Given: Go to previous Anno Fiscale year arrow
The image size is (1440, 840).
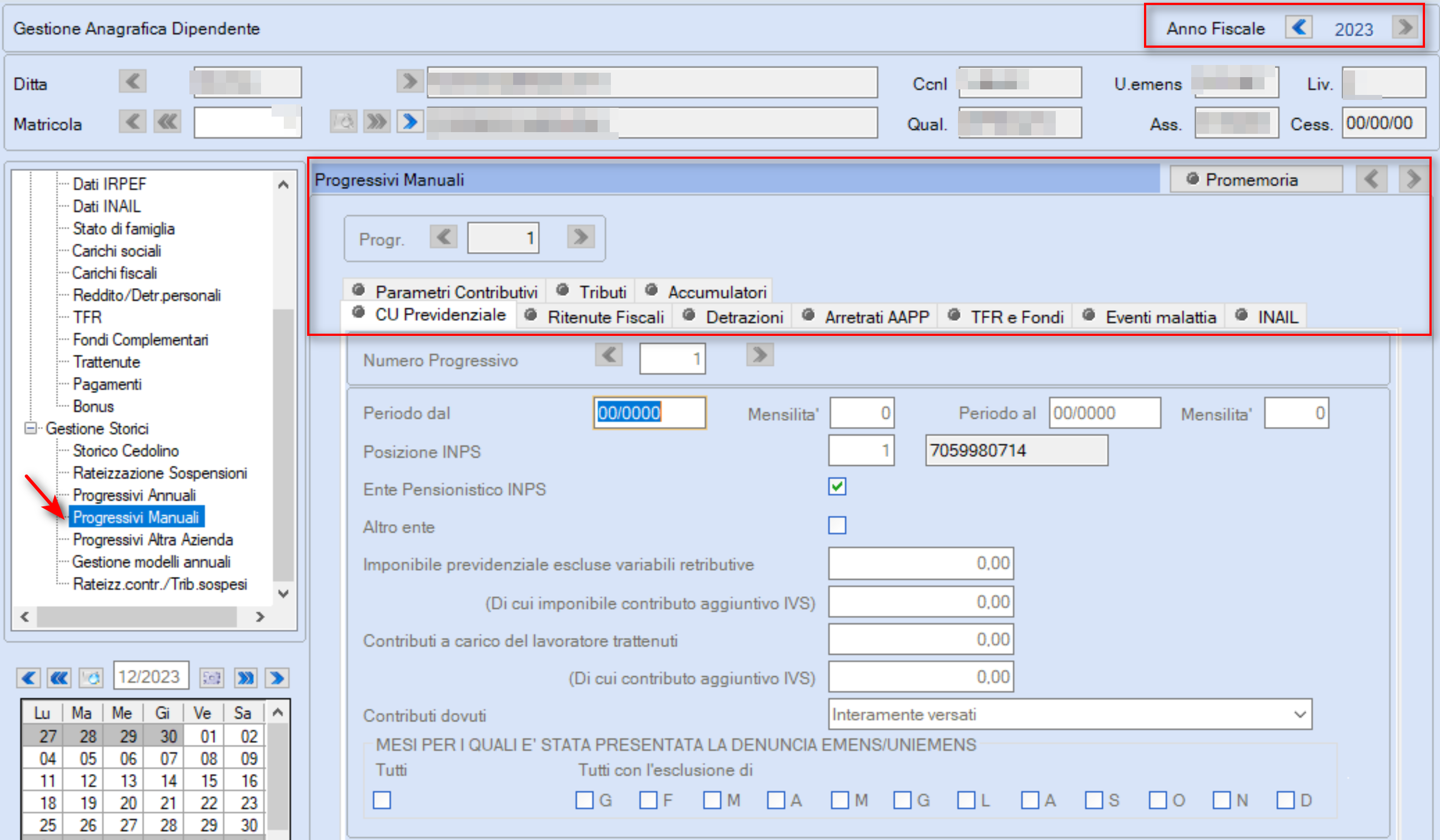Looking at the screenshot, I should click(x=1298, y=27).
